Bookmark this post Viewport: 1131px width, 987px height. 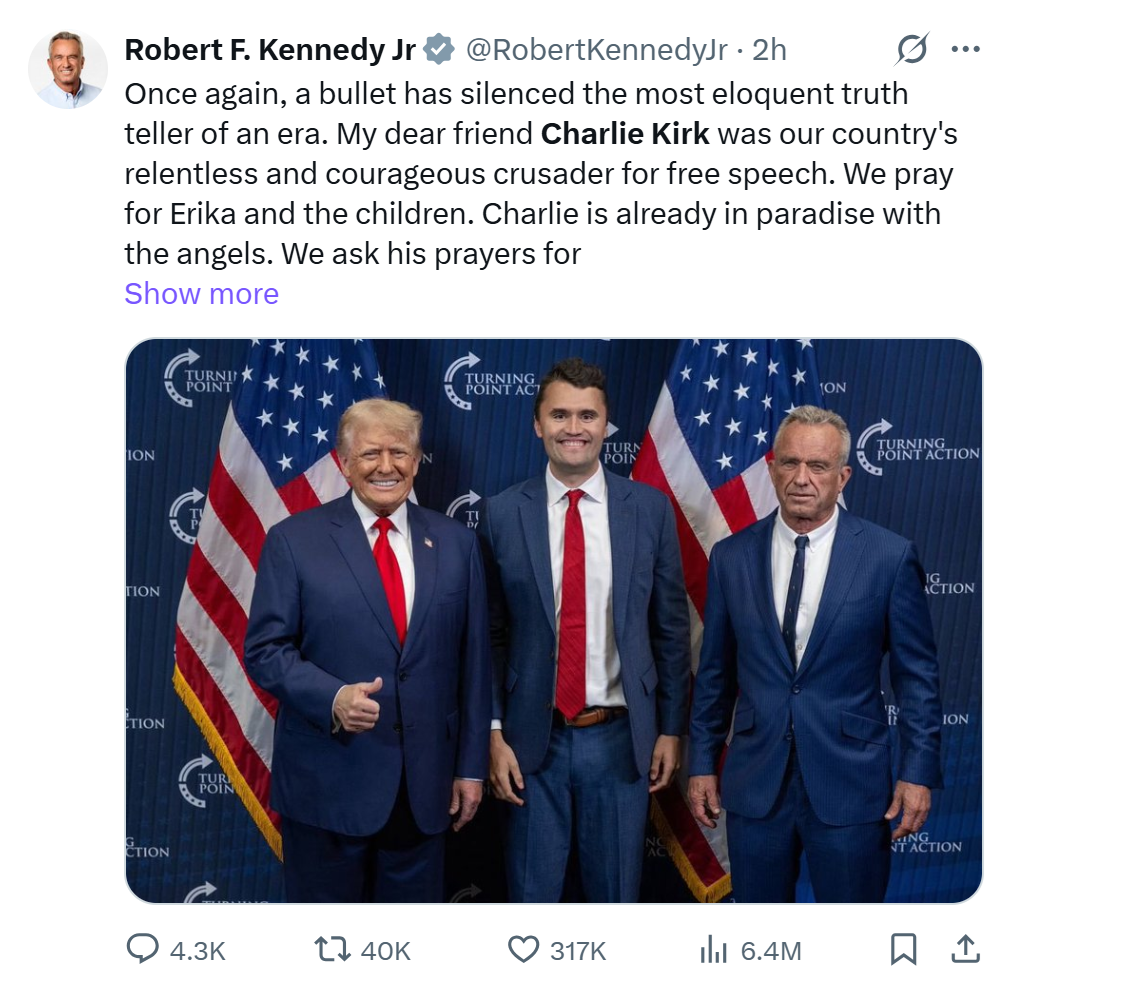pyautogui.click(x=903, y=949)
